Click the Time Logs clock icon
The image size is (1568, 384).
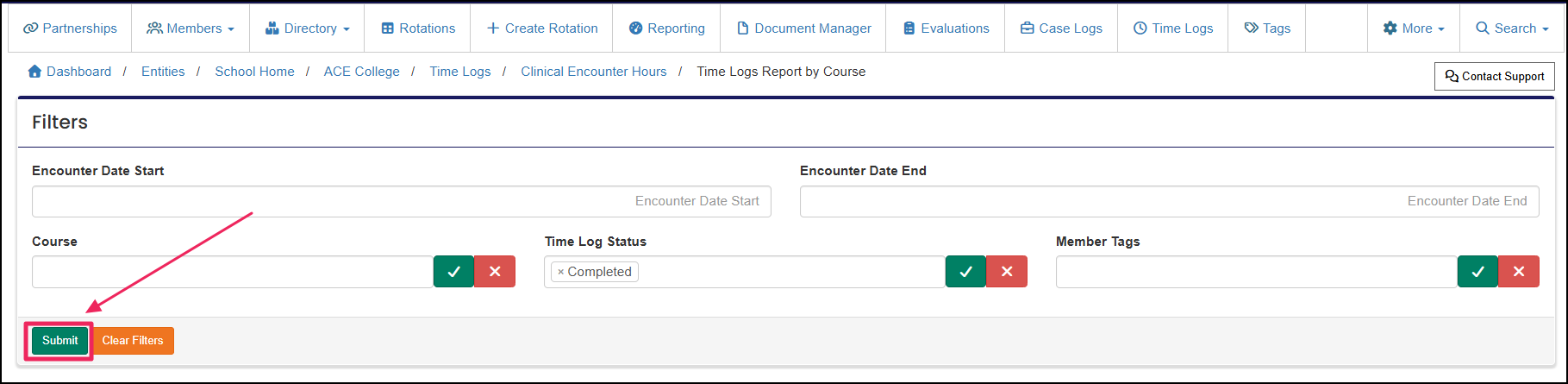coord(1140,28)
